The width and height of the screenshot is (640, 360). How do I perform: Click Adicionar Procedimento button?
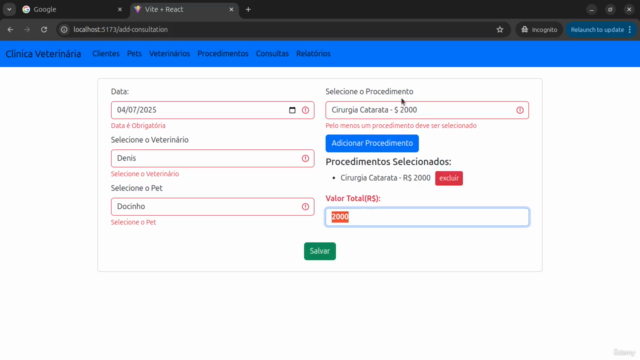click(372, 143)
